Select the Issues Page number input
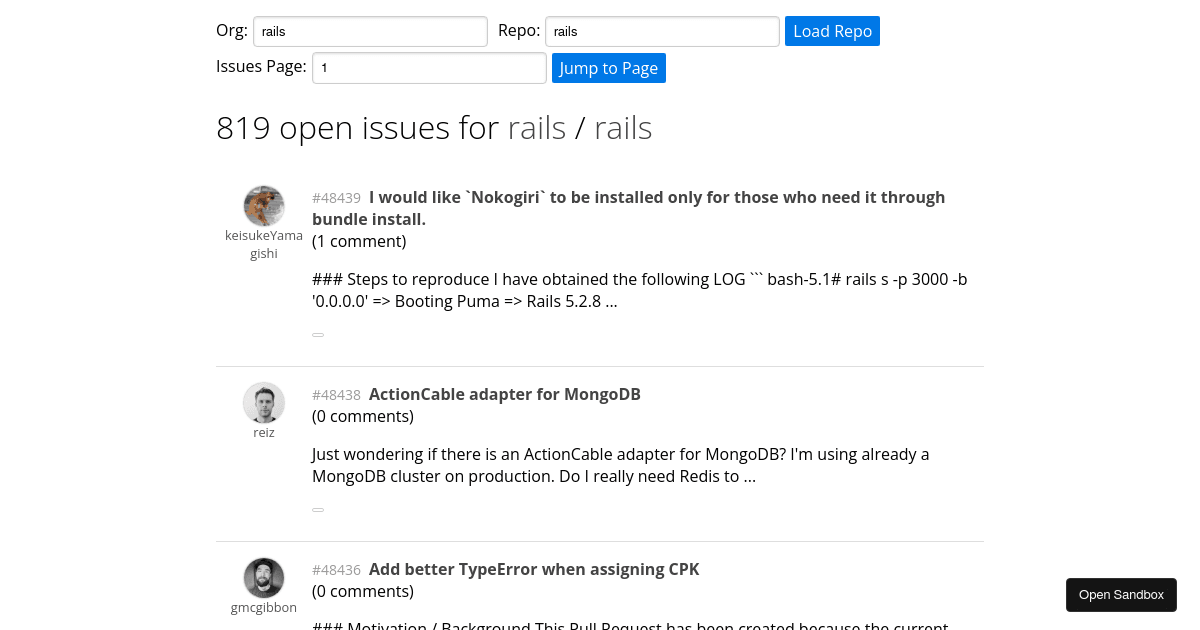 point(429,68)
